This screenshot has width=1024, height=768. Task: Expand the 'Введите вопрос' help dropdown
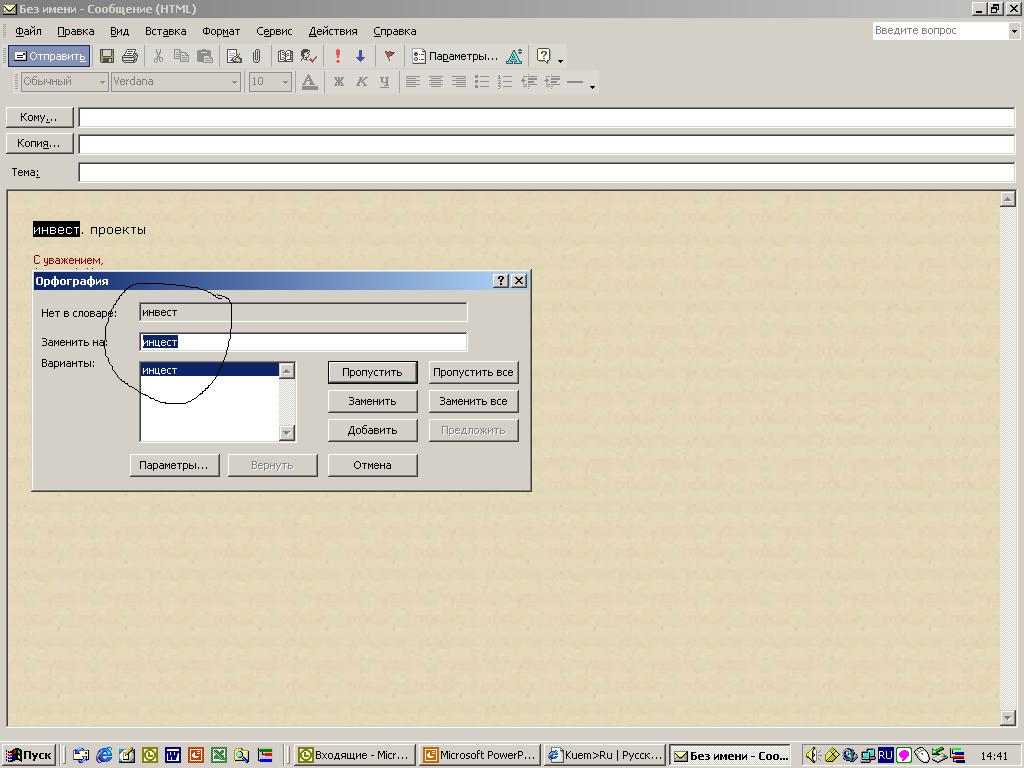1013,31
